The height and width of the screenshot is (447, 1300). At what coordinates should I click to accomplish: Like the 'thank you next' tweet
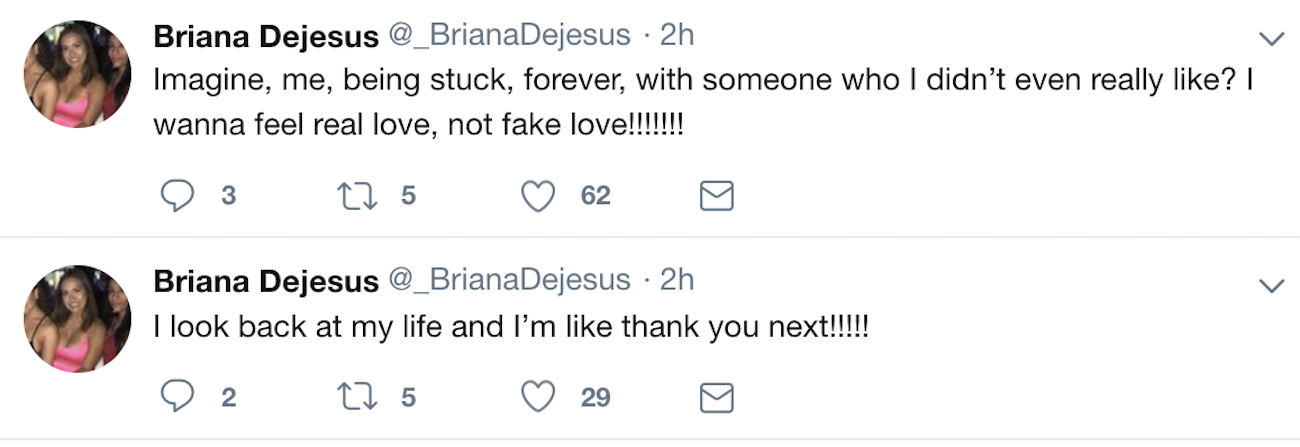[539, 398]
